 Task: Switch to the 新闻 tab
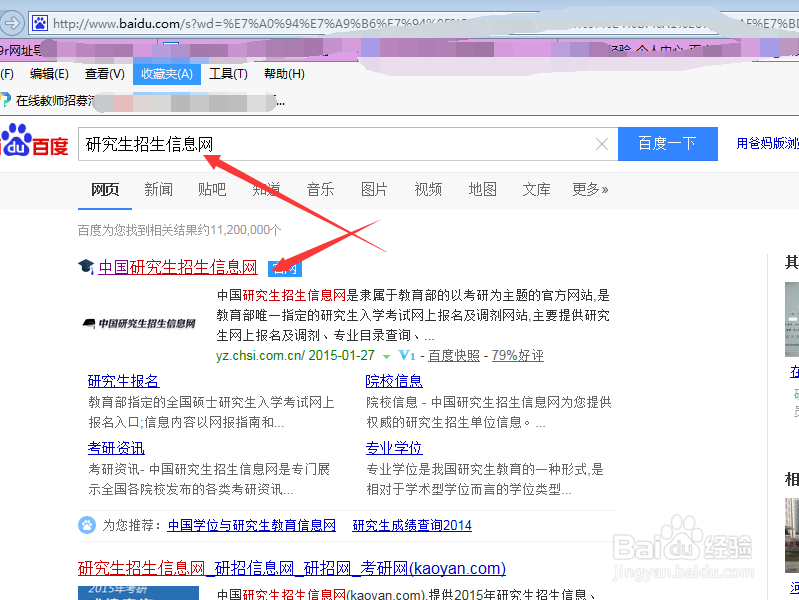(x=158, y=190)
